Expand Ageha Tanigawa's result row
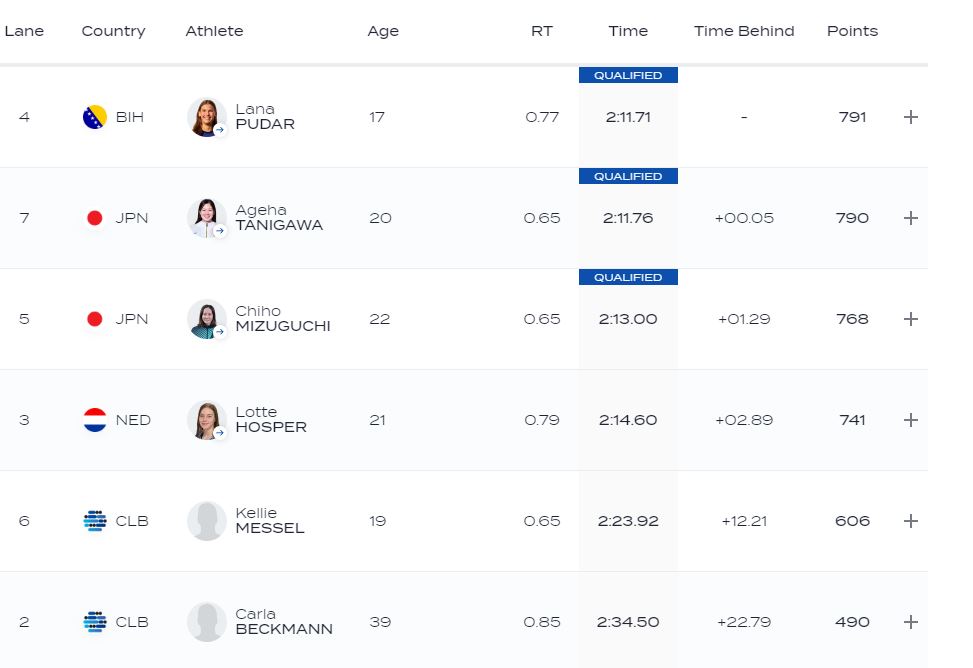The image size is (973, 668). click(x=910, y=218)
